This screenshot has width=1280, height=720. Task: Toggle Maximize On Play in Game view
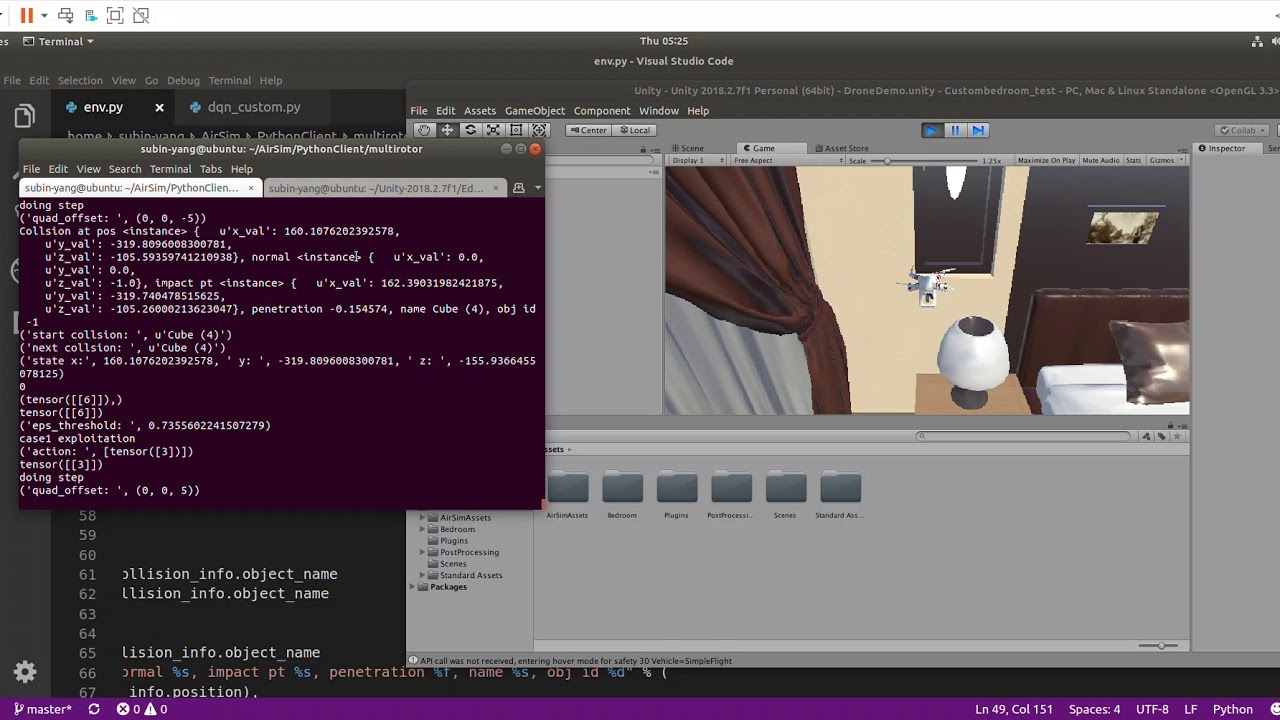click(1046, 160)
